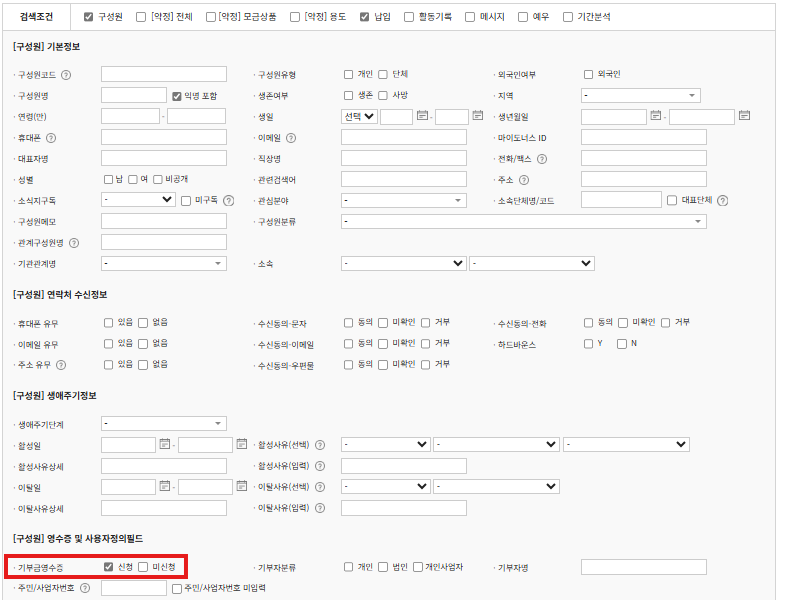Check 동의 for 수신동의-문자
Viewport: 786px width, 600px height.
pos(348,323)
